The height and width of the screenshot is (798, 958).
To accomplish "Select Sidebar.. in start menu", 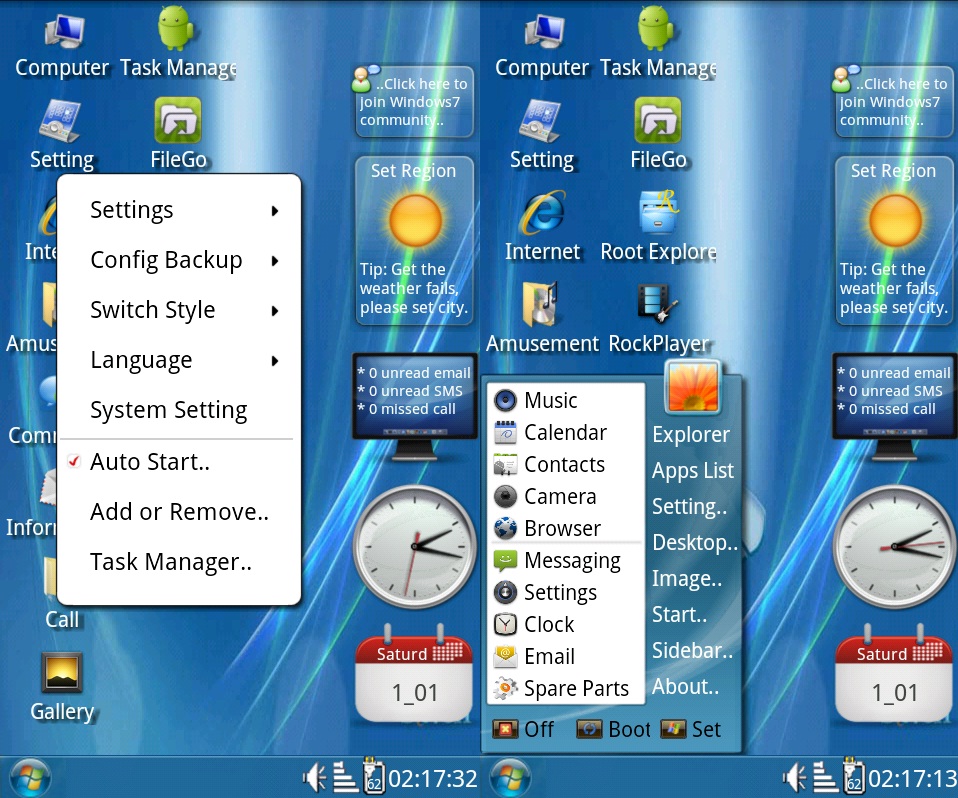I will click(x=692, y=651).
